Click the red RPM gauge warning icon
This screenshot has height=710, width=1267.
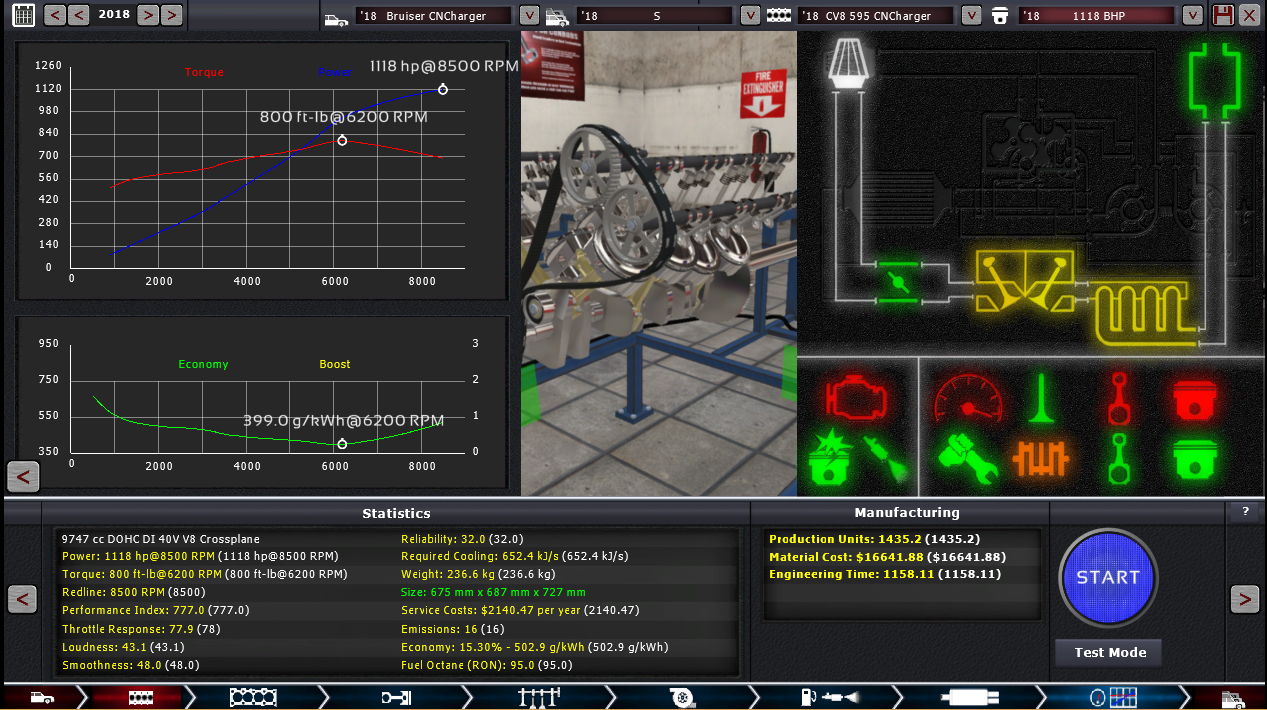coord(967,397)
